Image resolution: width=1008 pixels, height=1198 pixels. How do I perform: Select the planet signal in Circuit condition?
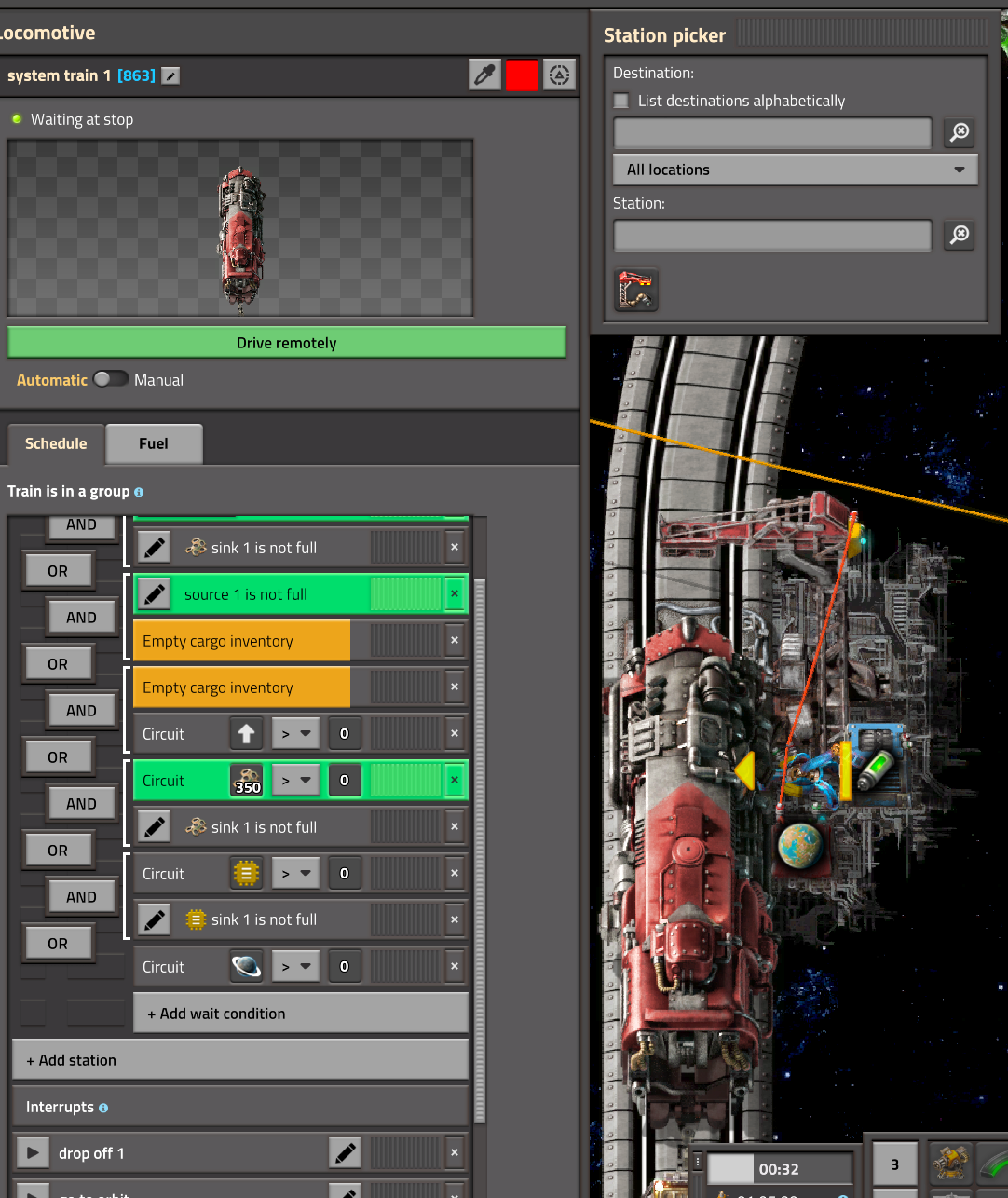247,967
